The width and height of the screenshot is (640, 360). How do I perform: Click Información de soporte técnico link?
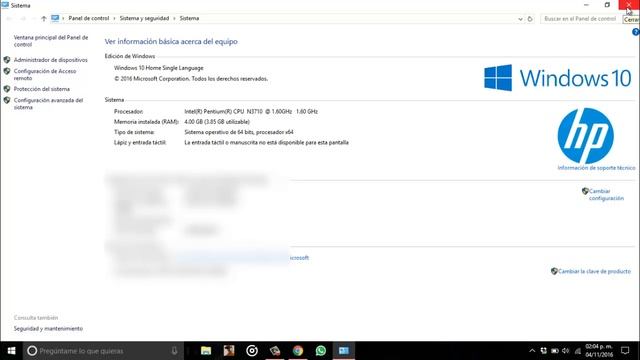[596, 168]
